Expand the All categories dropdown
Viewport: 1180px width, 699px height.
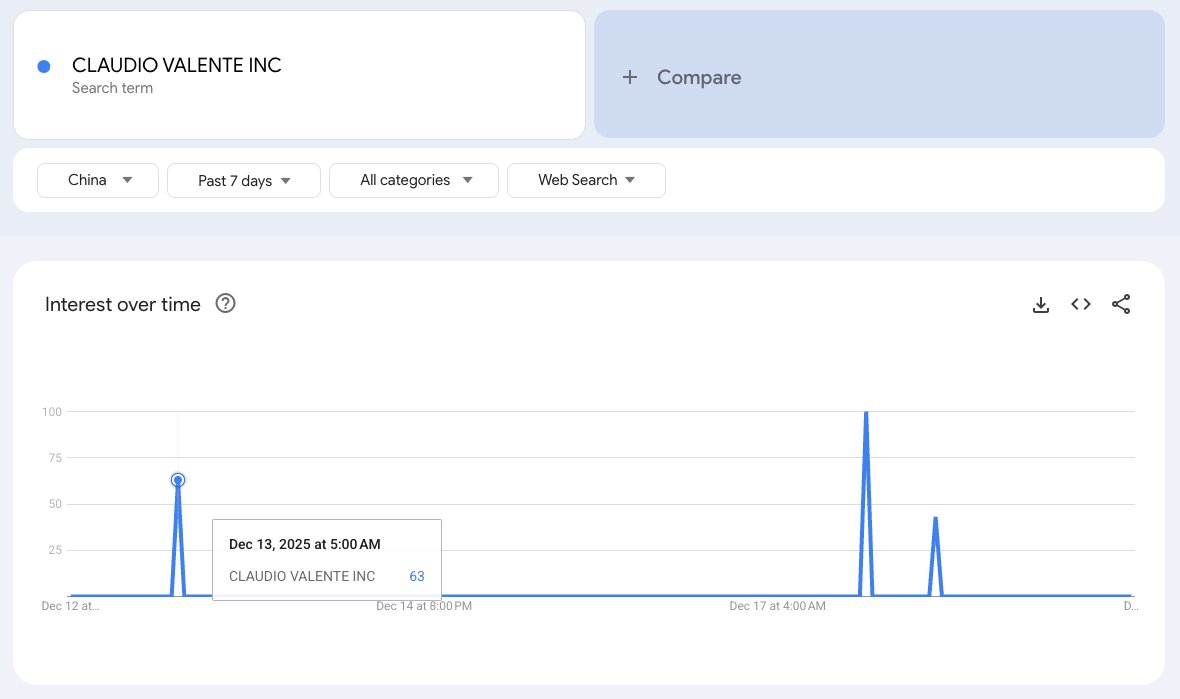point(413,180)
